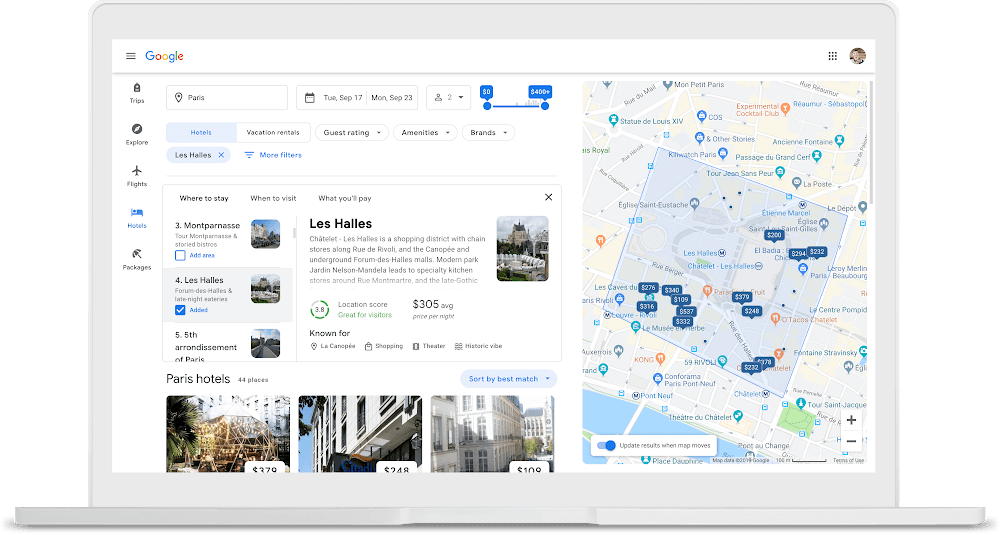Switch to Vacation rentals tab
The height and width of the screenshot is (535, 1000).
(x=273, y=133)
